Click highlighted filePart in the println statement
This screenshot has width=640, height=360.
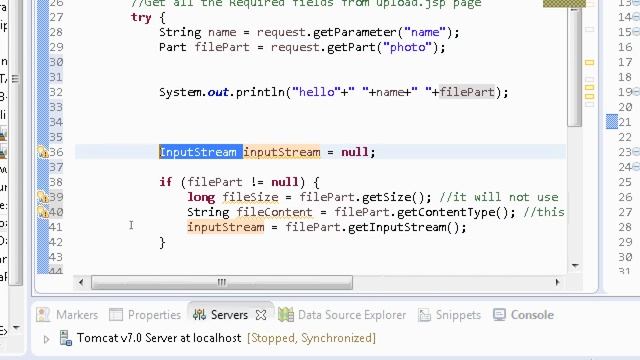point(467,92)
